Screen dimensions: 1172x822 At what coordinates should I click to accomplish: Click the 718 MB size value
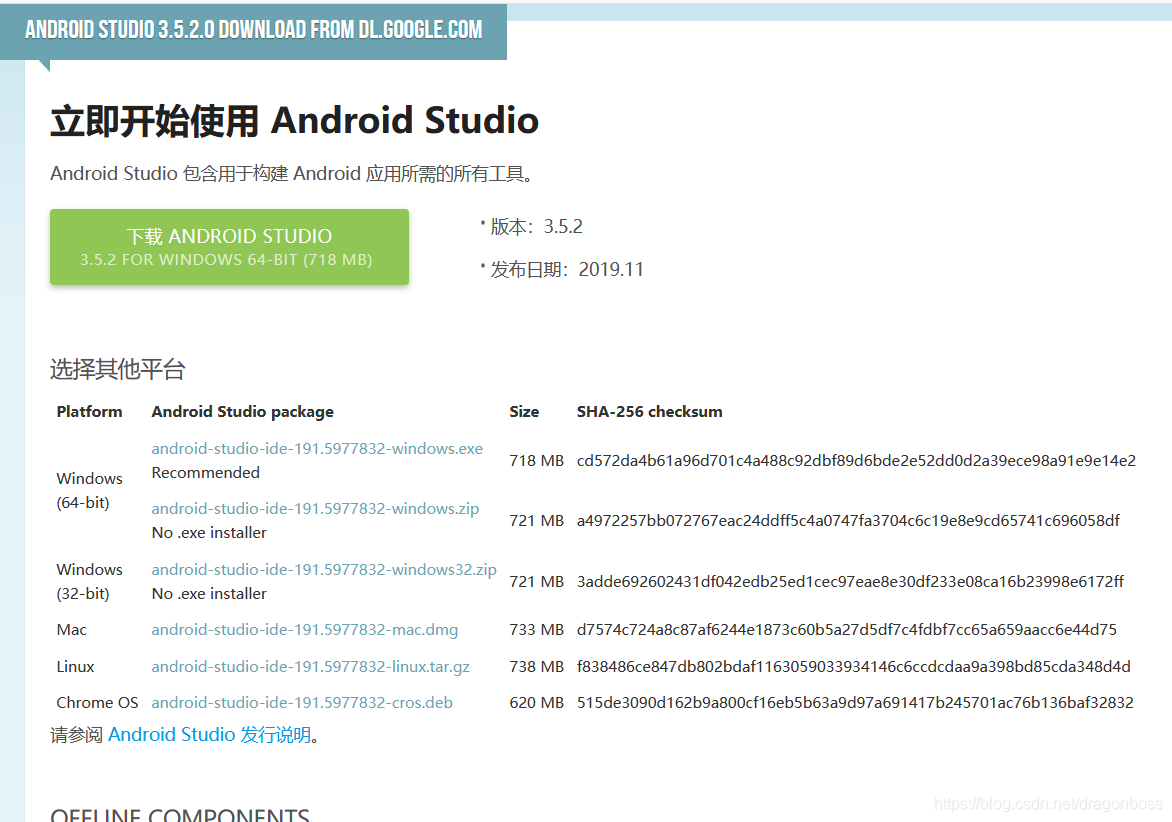point(537,460)
